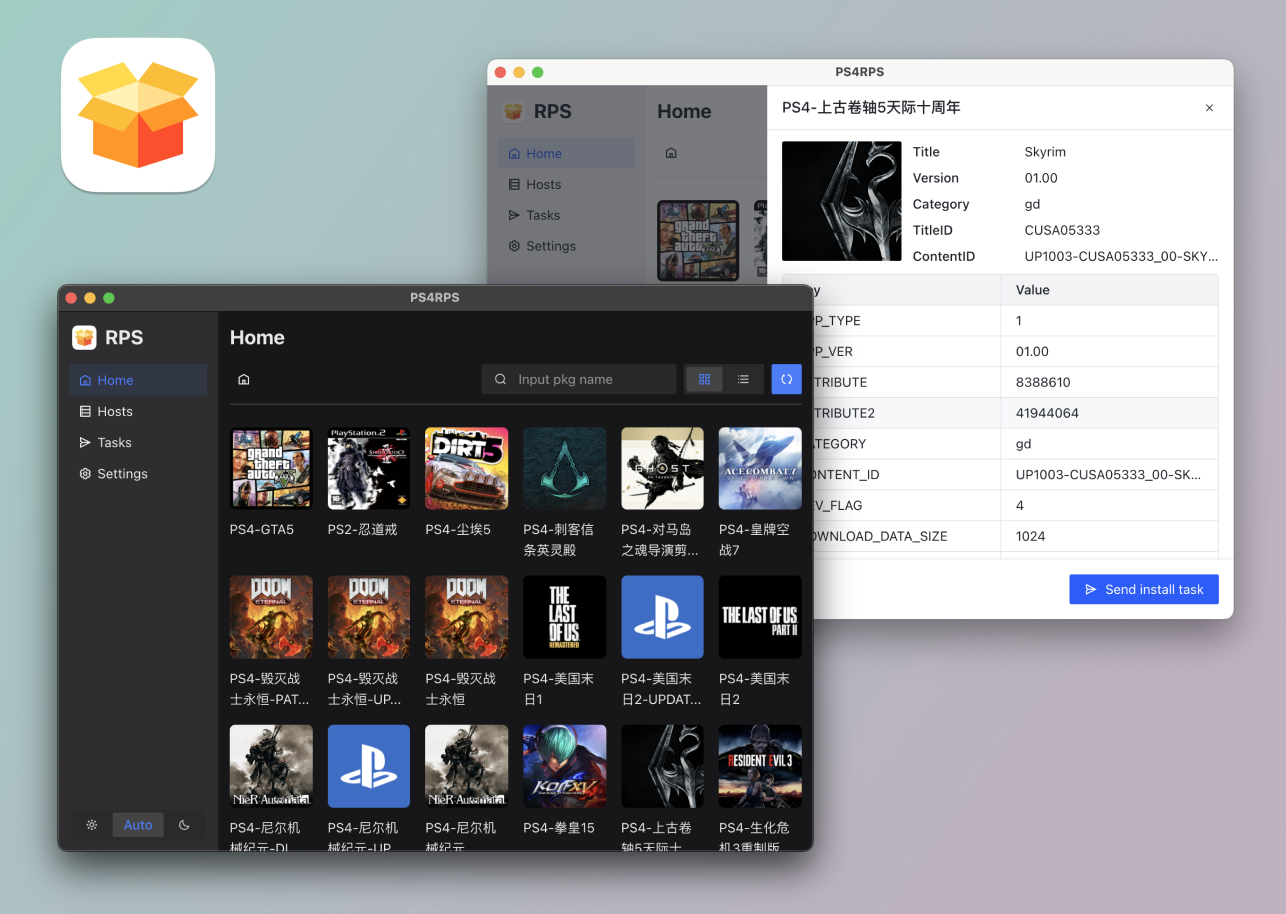Open PS4-美国末日1 Last of Us Remastered thumbnail

[564, 617]
